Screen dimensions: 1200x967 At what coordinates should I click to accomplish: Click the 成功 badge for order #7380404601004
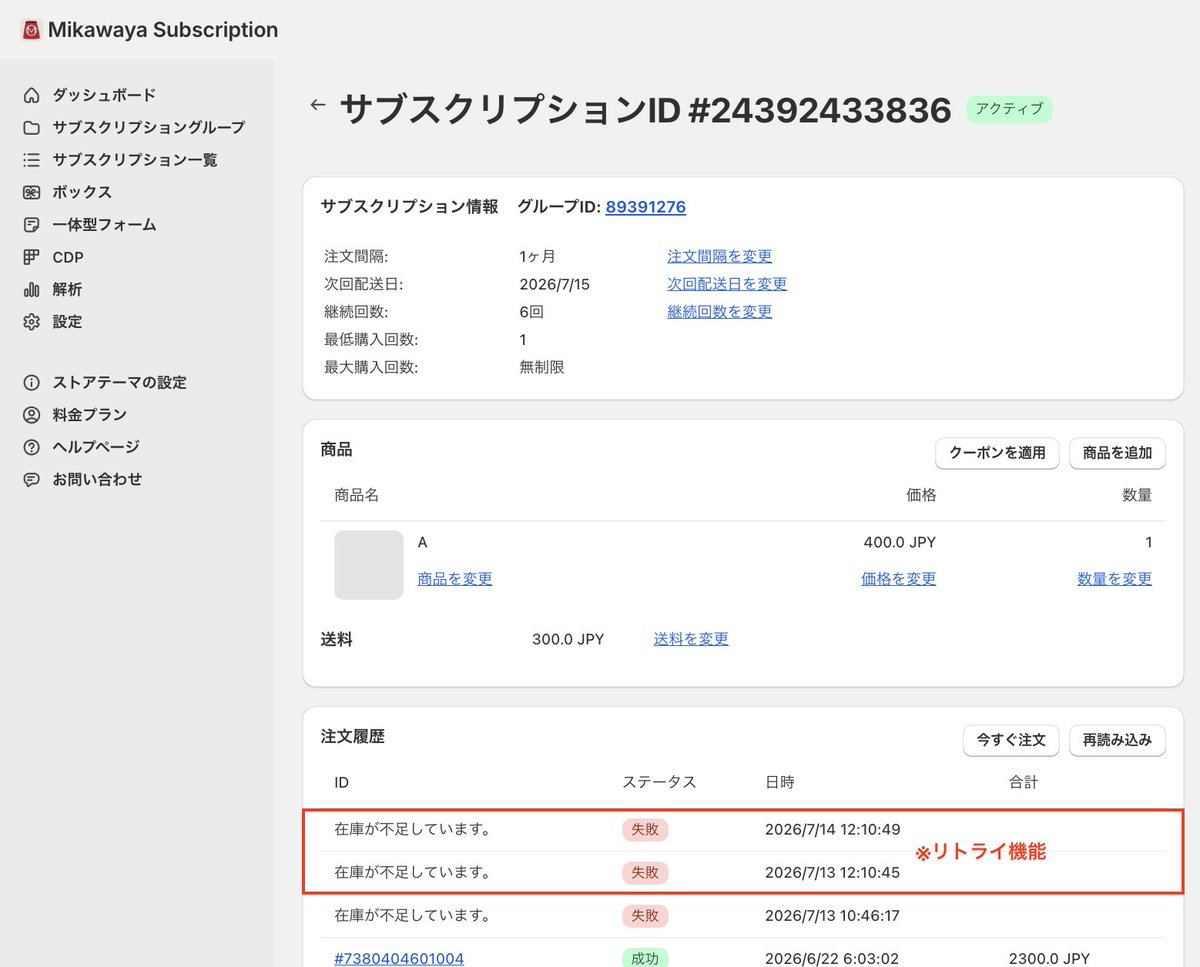645,958
